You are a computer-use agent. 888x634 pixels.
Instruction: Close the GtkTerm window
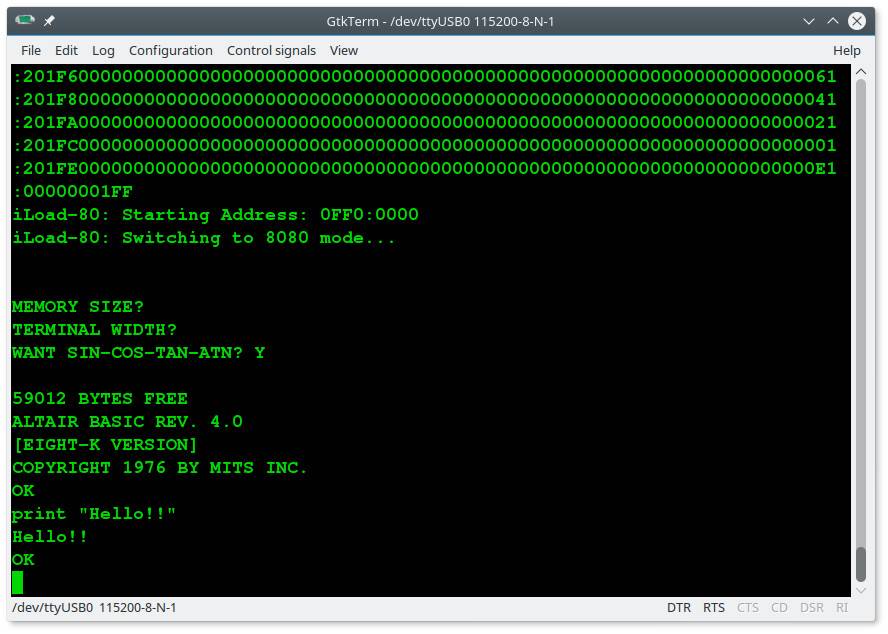tap(857, 22)
